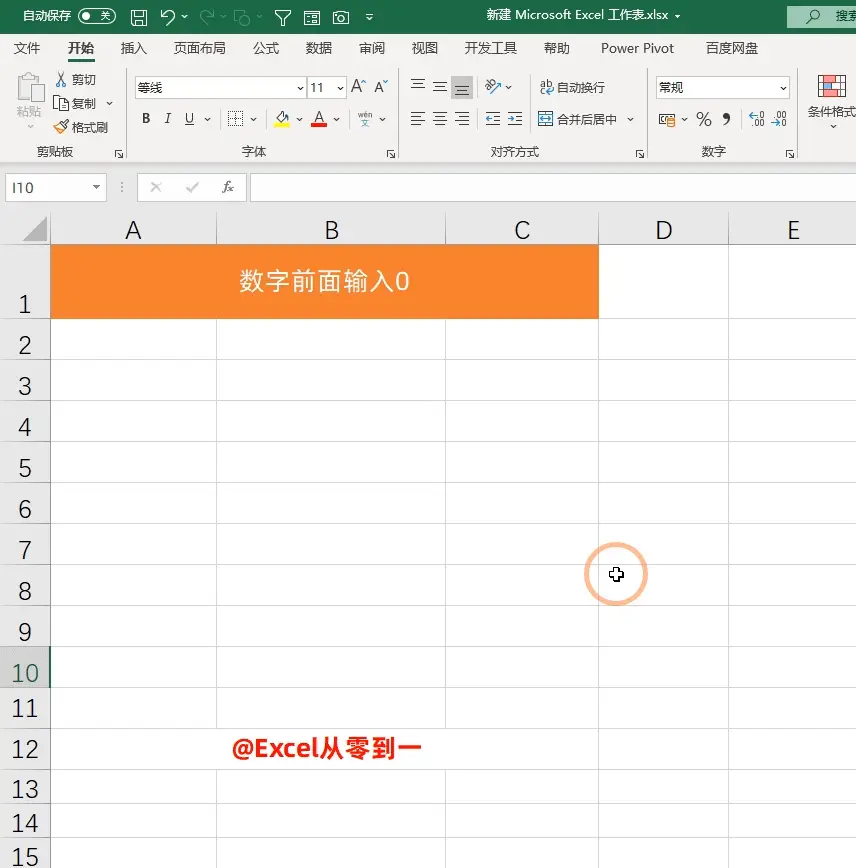This screenshot has height=868, width=856.
Task: Open the 常规 number format dropdown
Action: point(783,87)
